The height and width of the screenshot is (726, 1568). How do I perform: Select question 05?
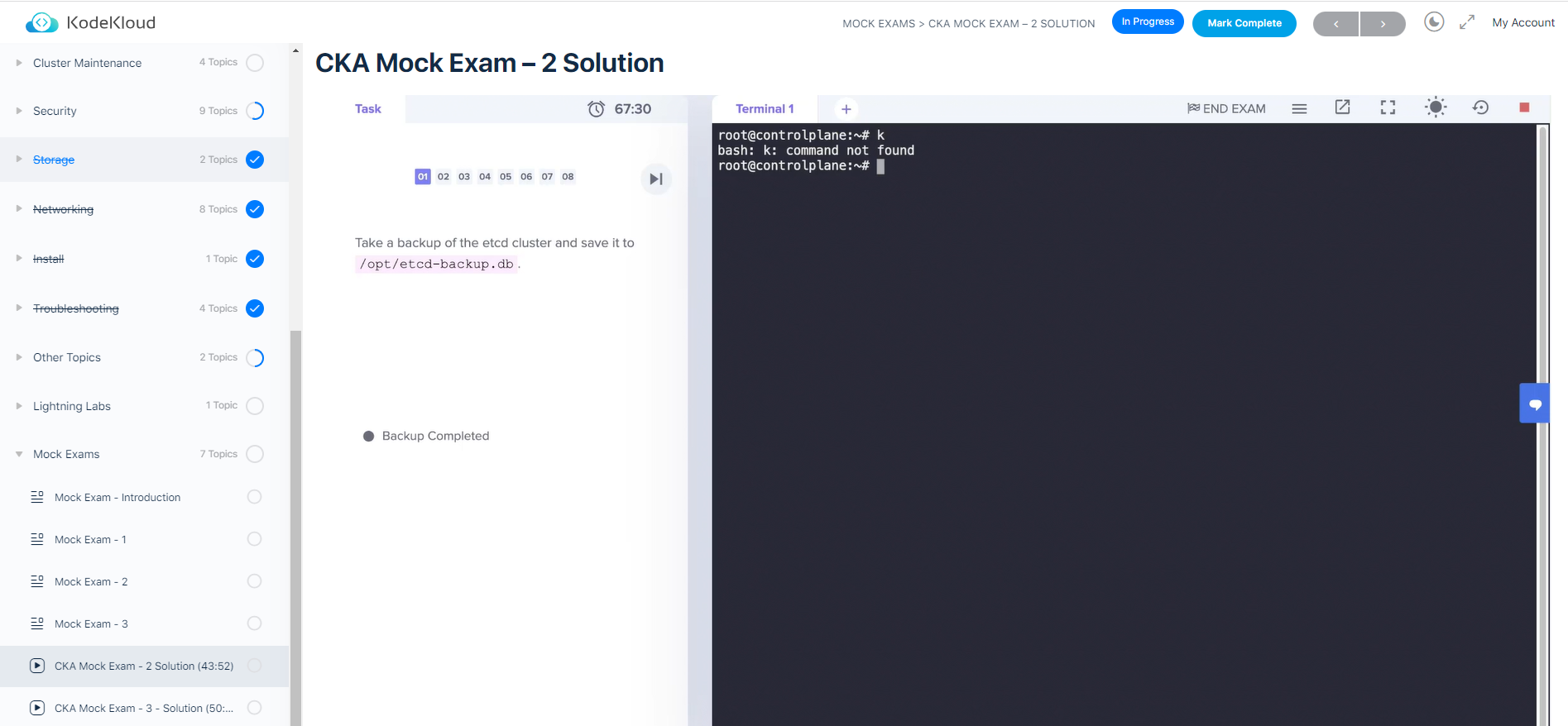pos(506,176)
